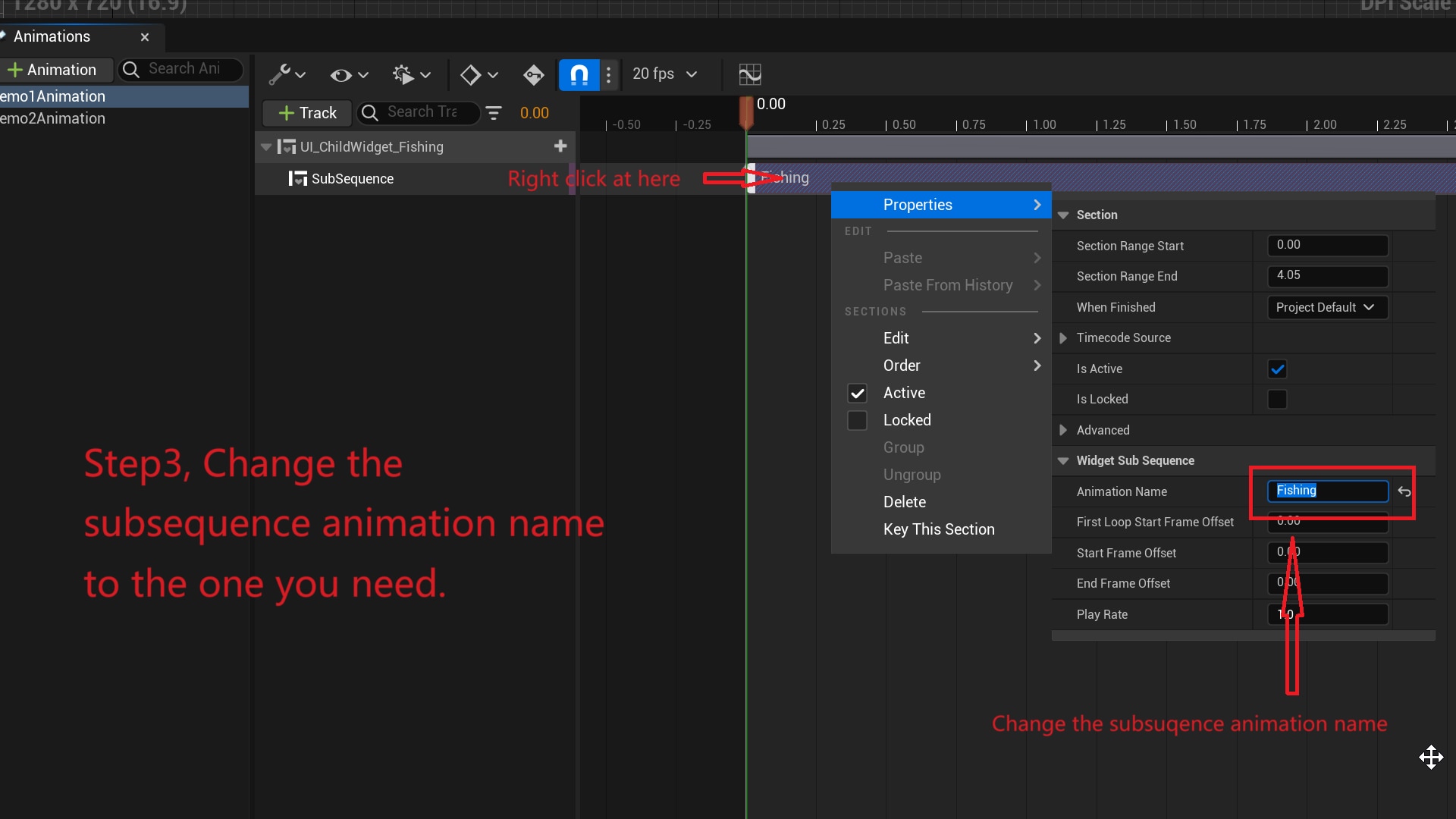Toggle the magnet snapping icon

pos(579,75)
